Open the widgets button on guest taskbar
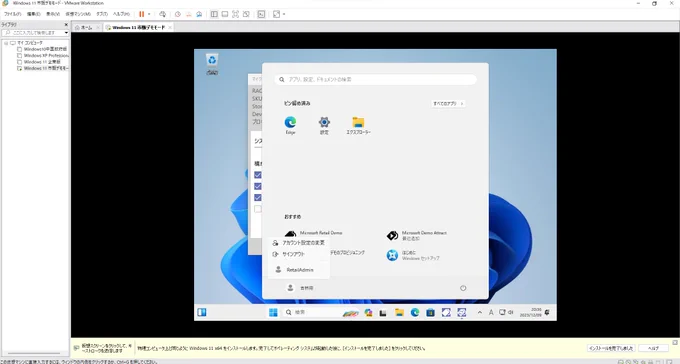The height and width of the screenshot is (364, 680). click(x=202, y=312)
